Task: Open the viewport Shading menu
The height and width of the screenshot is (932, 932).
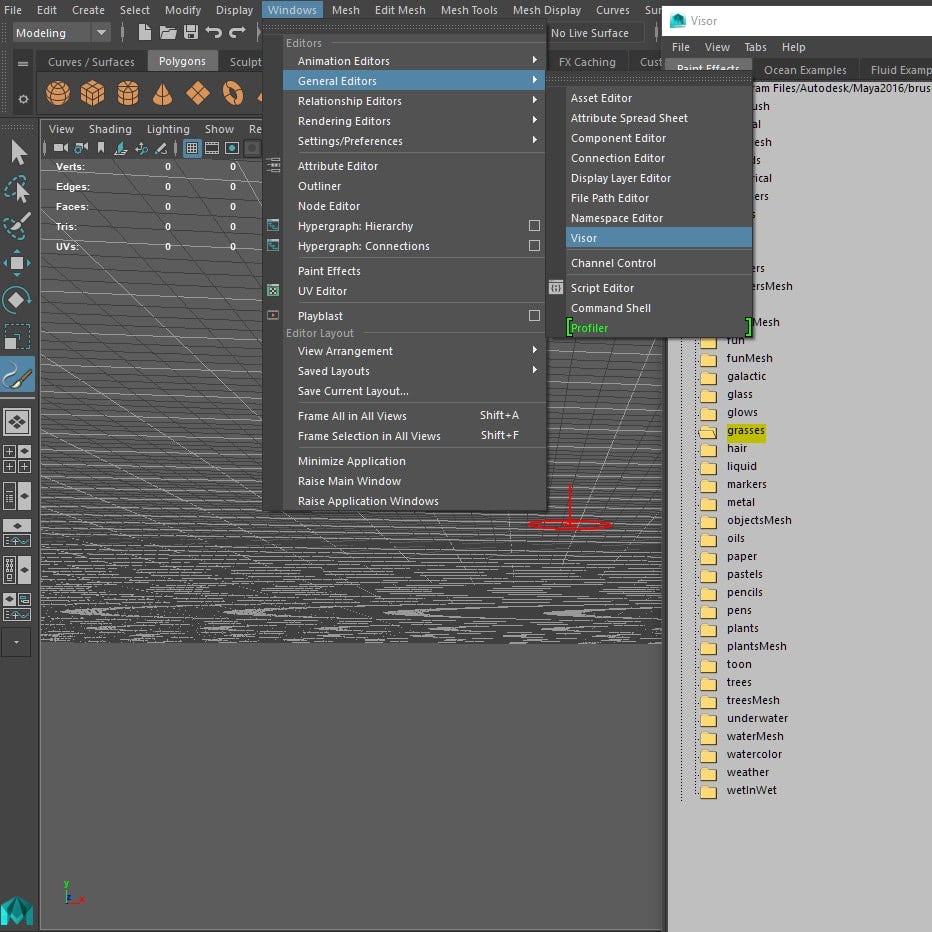Action: coord(110,129)
